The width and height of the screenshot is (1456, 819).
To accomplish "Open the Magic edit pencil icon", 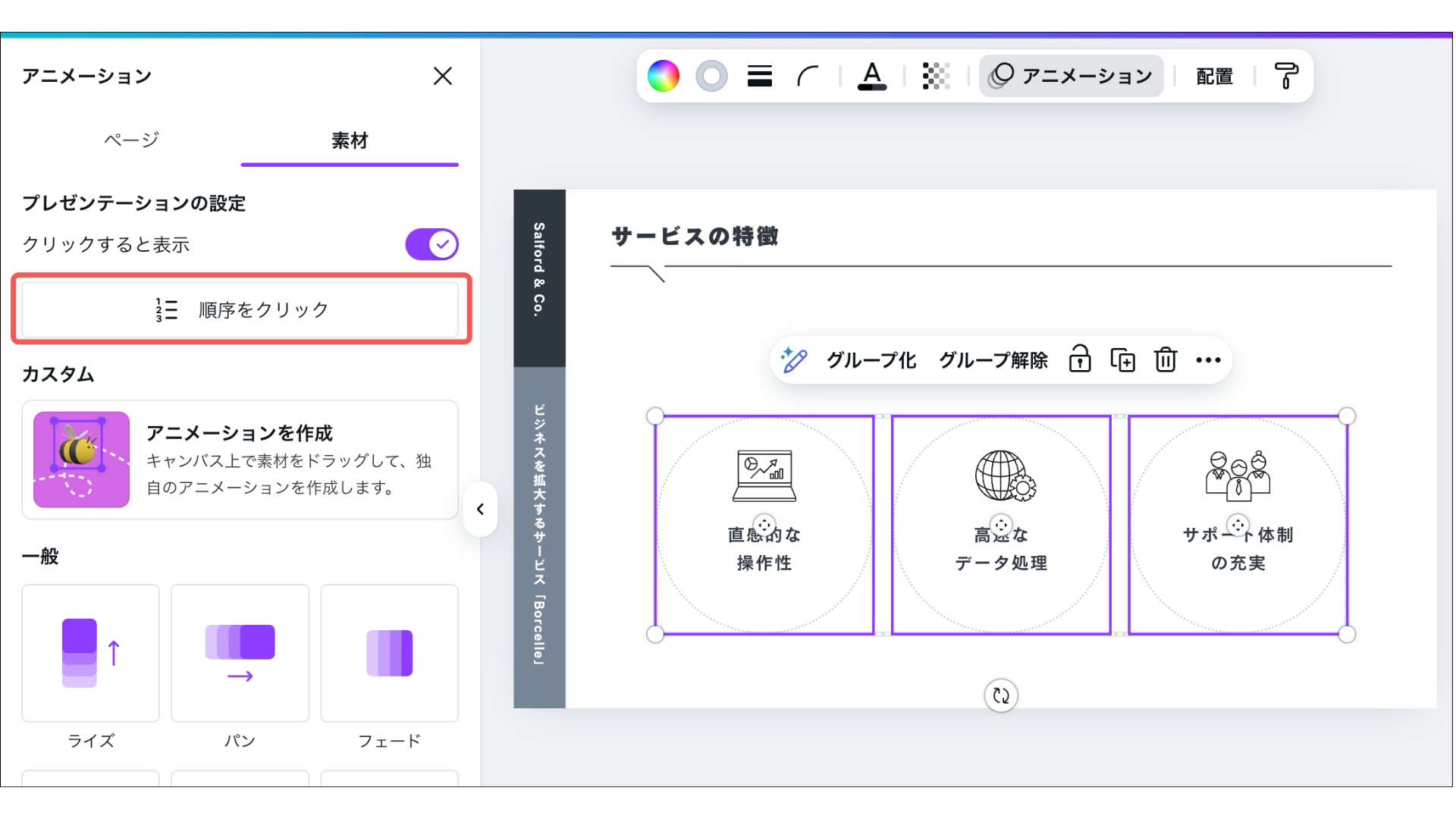I will pyautogui.click(x=794, y=359).
